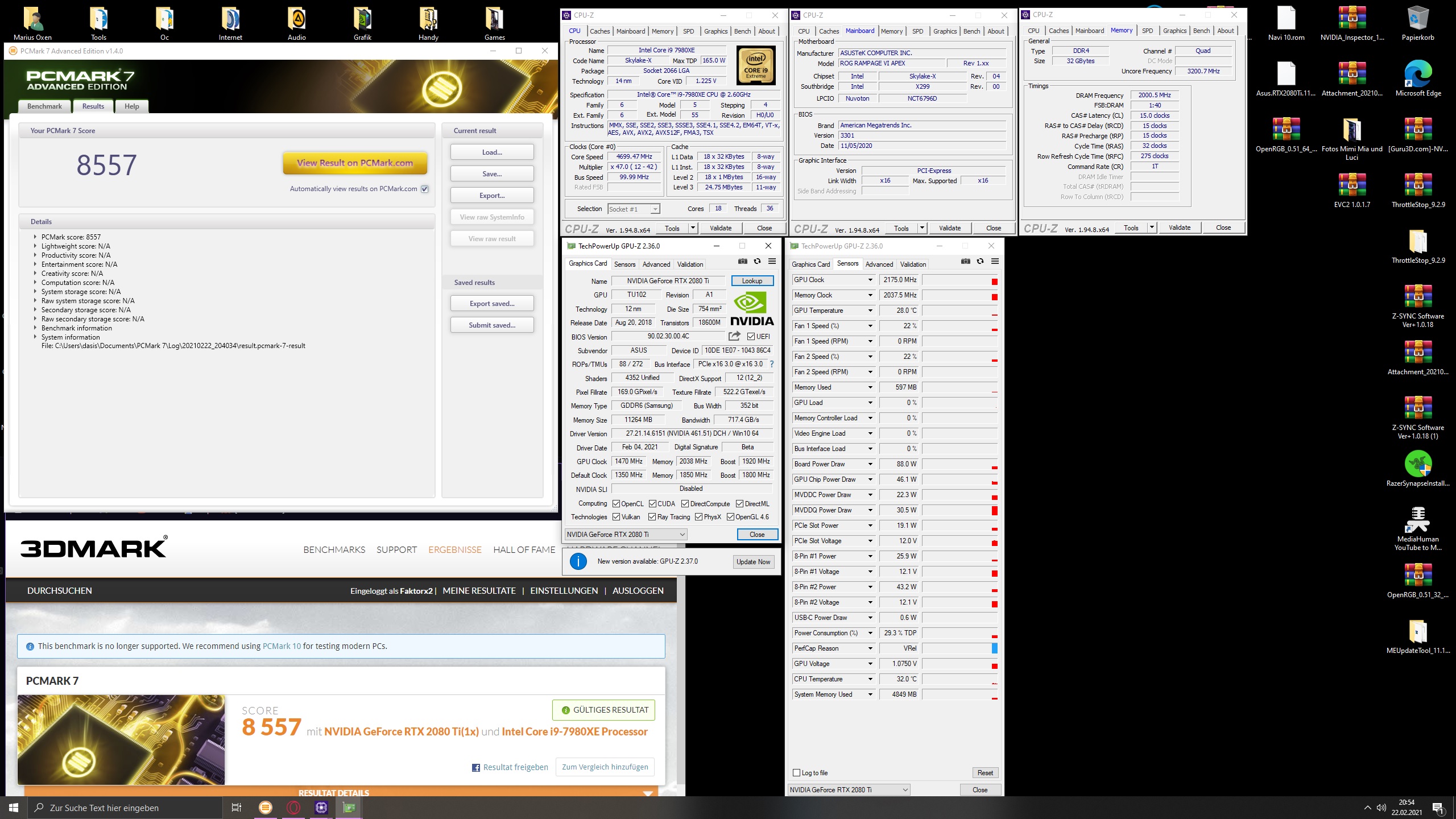This screenshot has height=819, width=1456.
Task: Open the EVC2 1.0.1.7 archive icon
Action: tap(1352, 190)
